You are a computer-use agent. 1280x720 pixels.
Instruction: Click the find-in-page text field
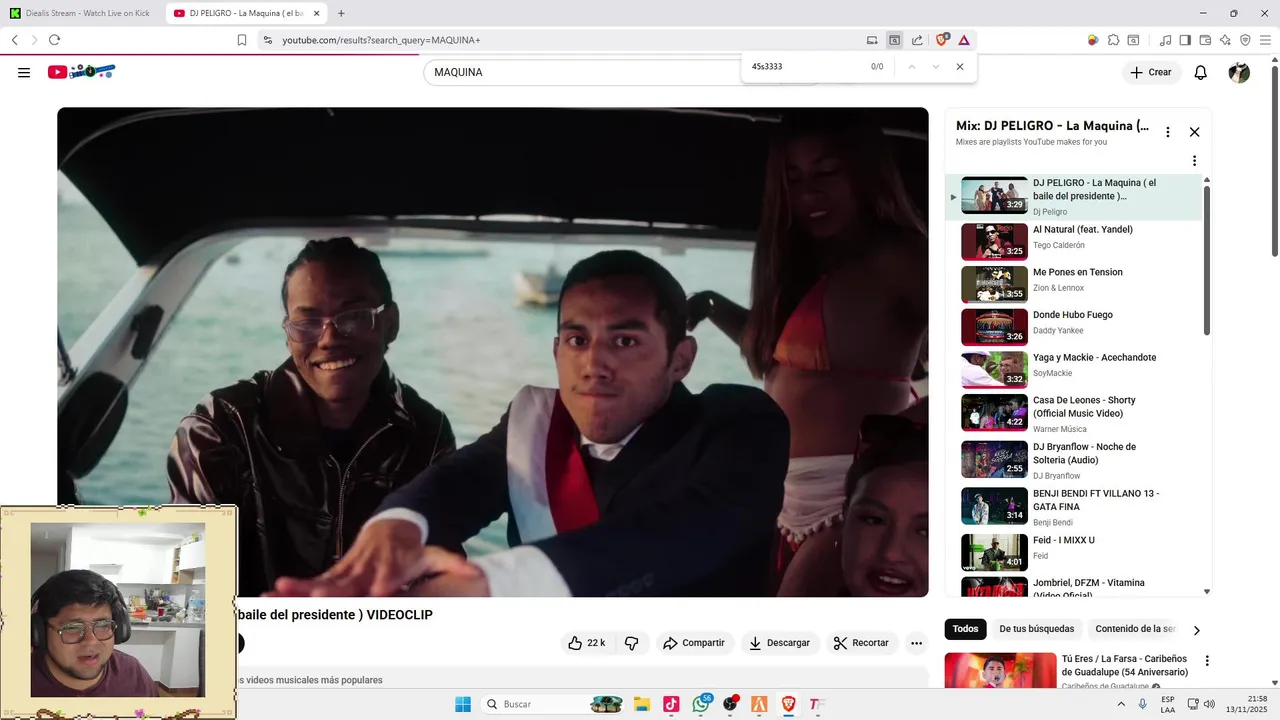pos(805,67)
